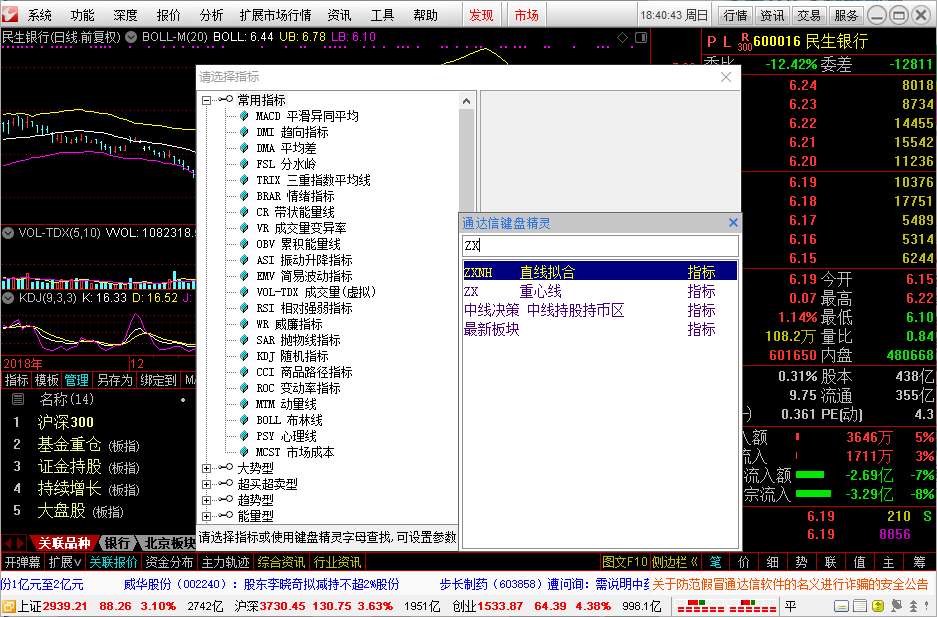Image resolution: width=937 pixels, height=617 pixels.
Task: Expand the 能量型 tree node
Action: coord(206,517)
